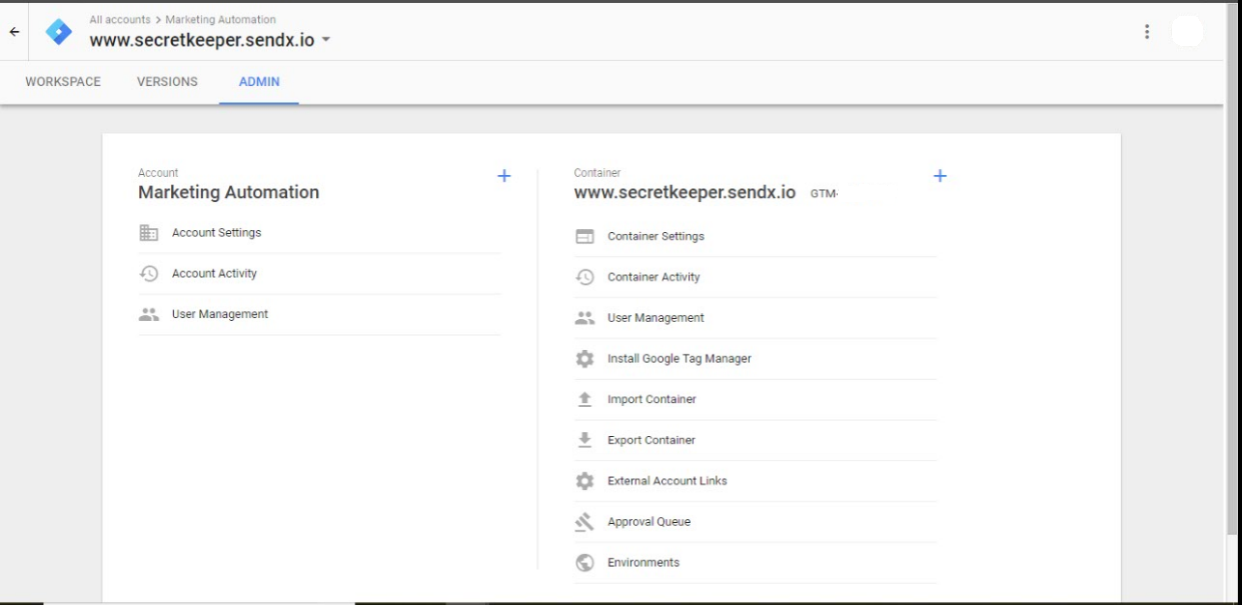Click the vertical scrollbar on the right
1242x605 pixels.
tap(1232, 270)
